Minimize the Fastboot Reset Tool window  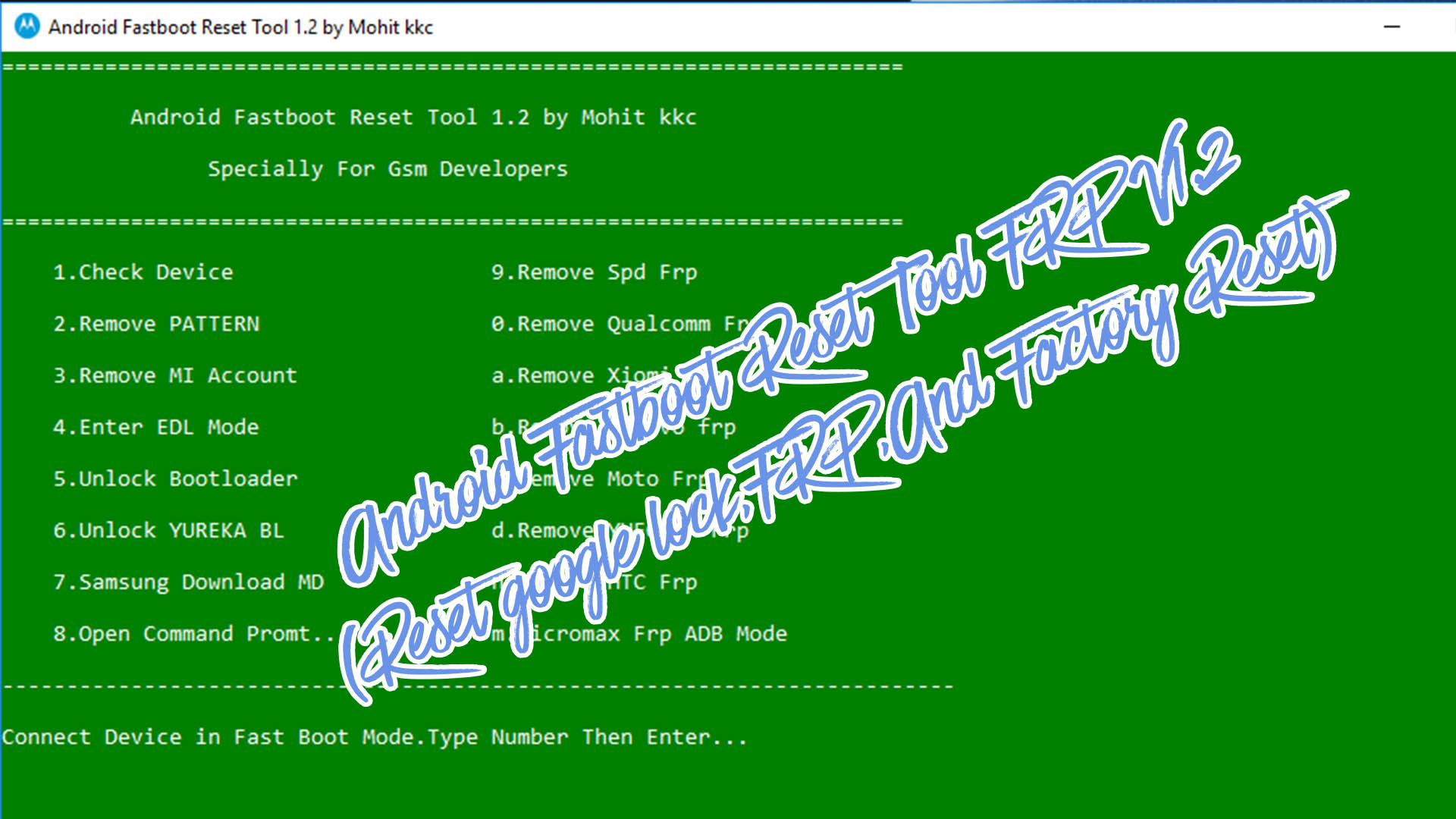pyautogui.click(x=1392, y=27)
